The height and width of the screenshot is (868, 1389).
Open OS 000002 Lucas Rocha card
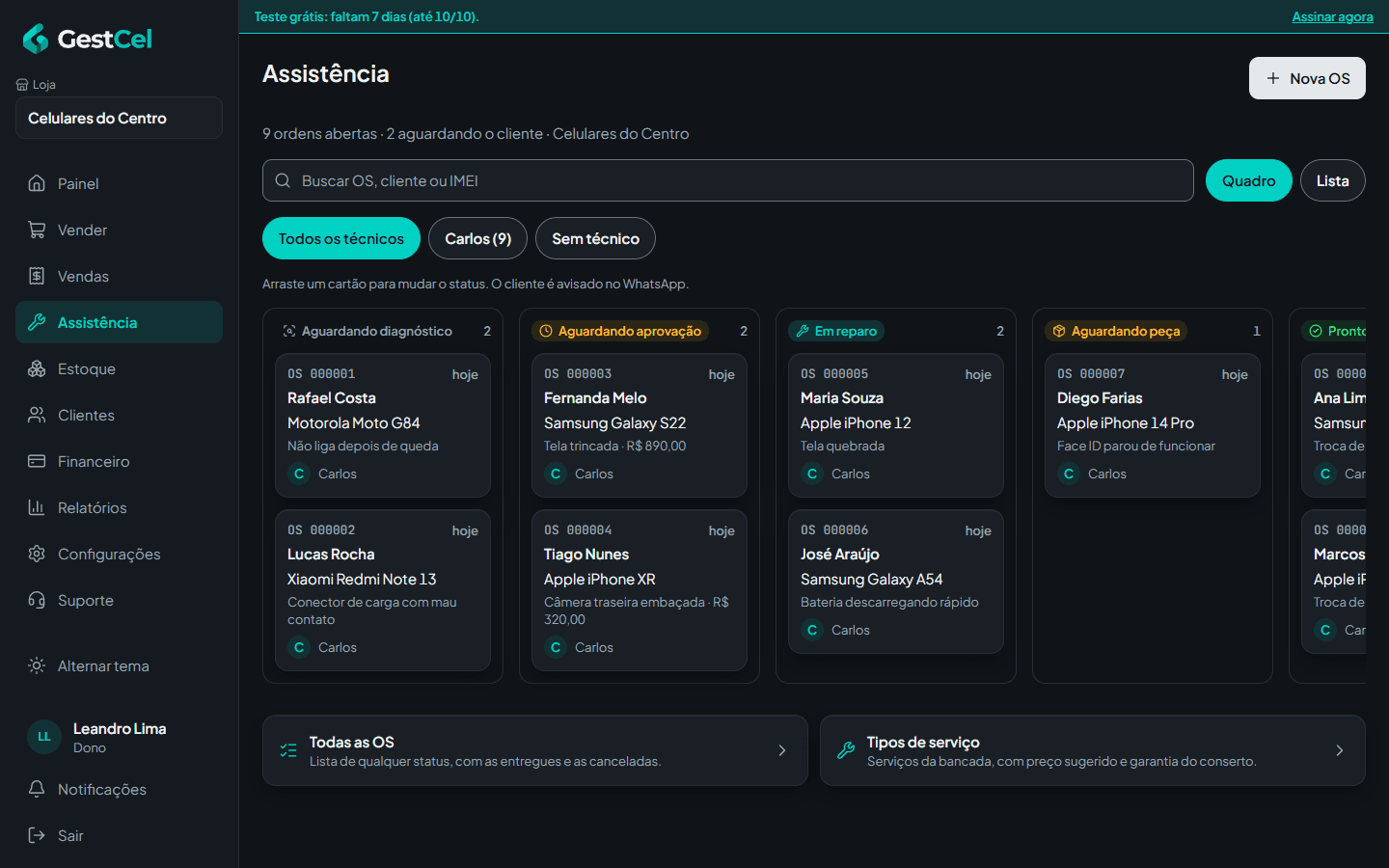[x=383, y=590]
